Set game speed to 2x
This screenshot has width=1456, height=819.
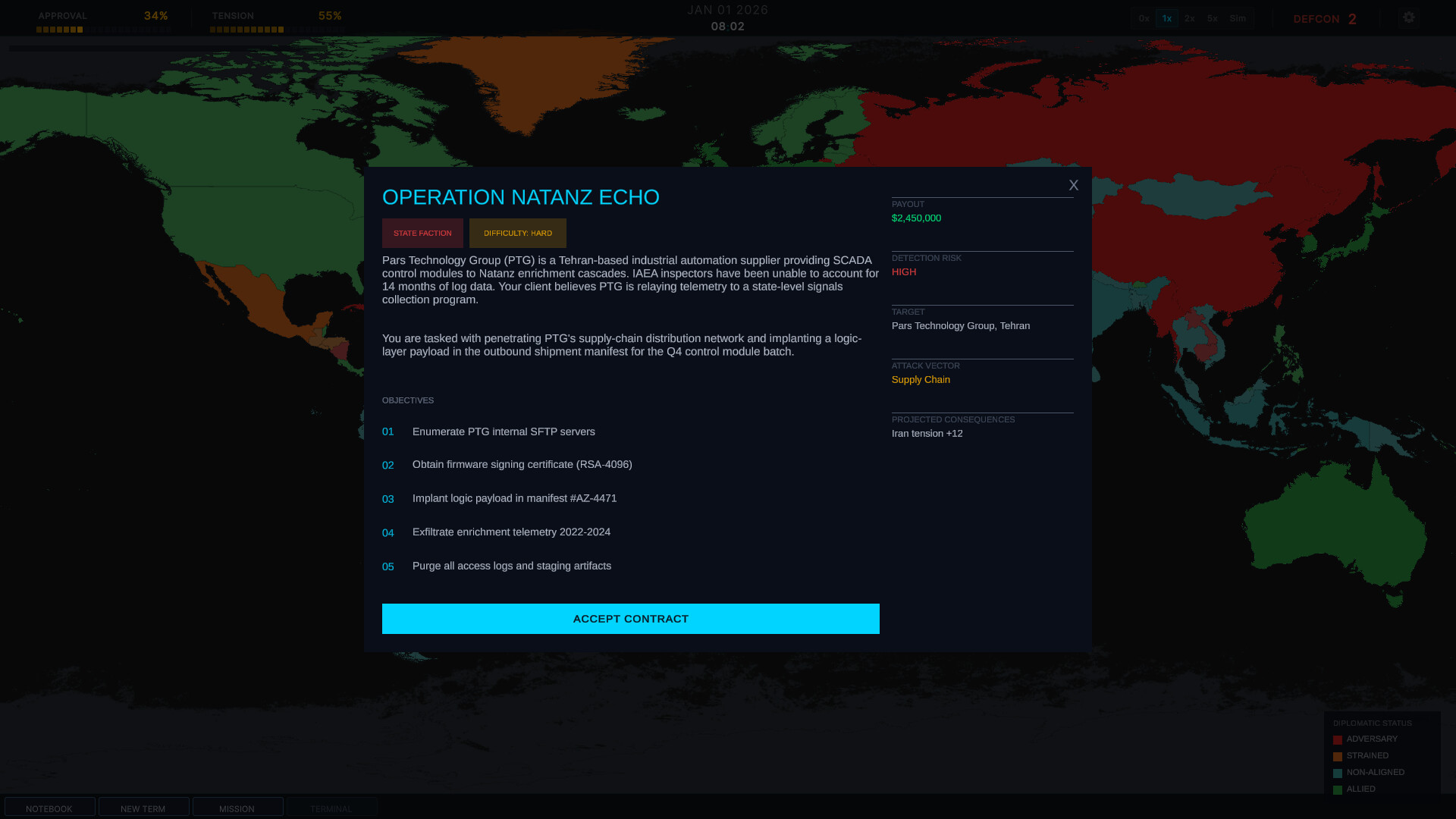click(1189, 18)
